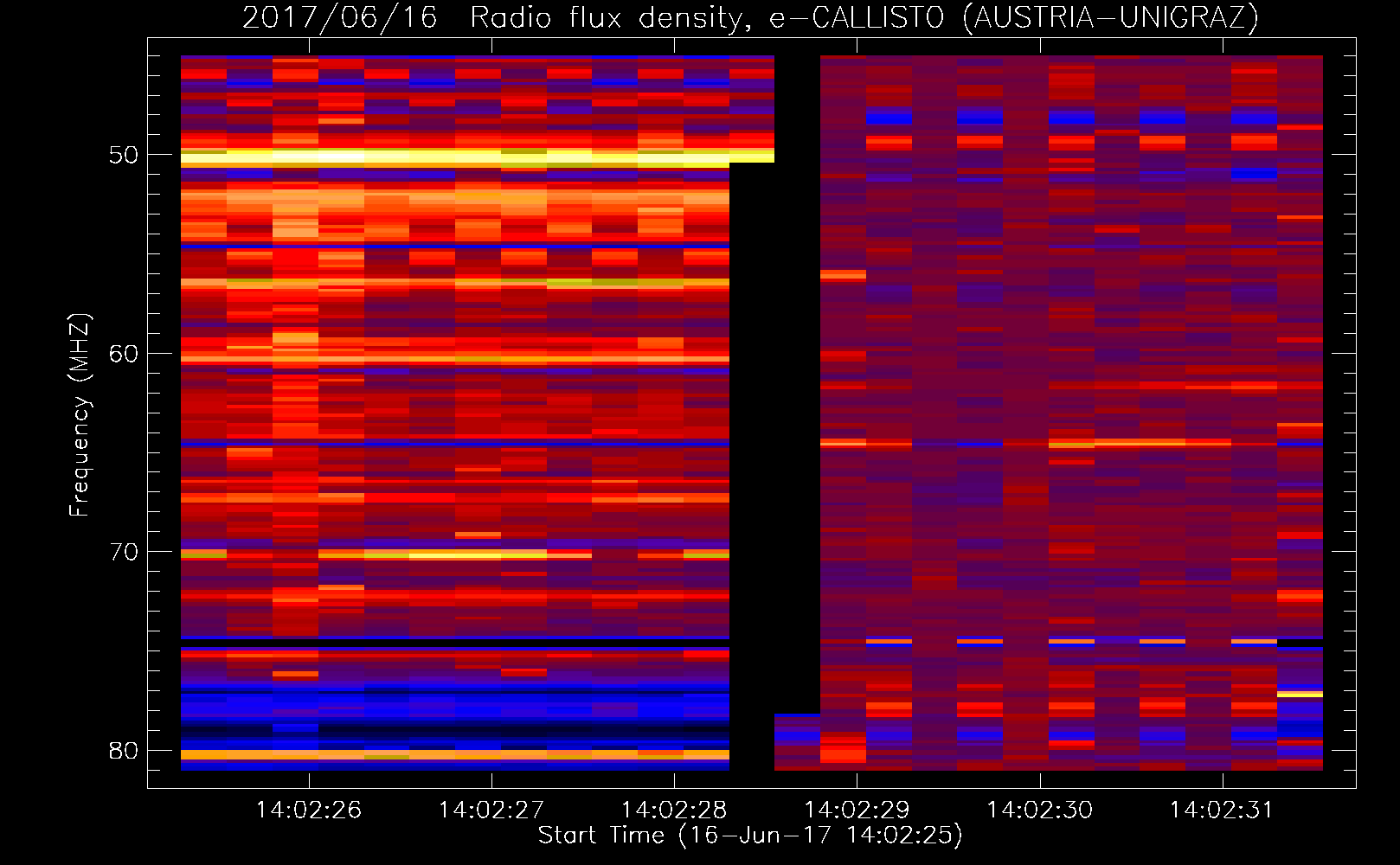Click the date '2017/06/16' in the title
This screenshot has width=1400, height=865.
(340, 18)
